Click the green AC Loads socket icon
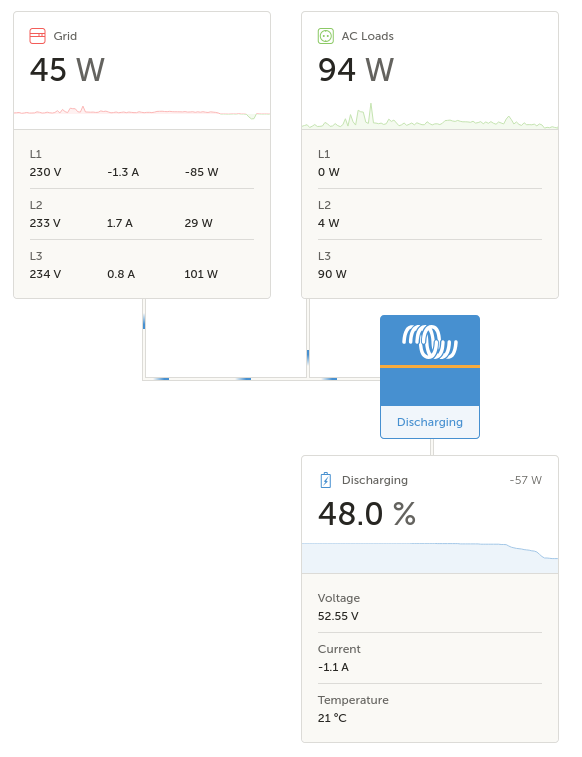Screen dimensions: 582x757 [326, 36]
